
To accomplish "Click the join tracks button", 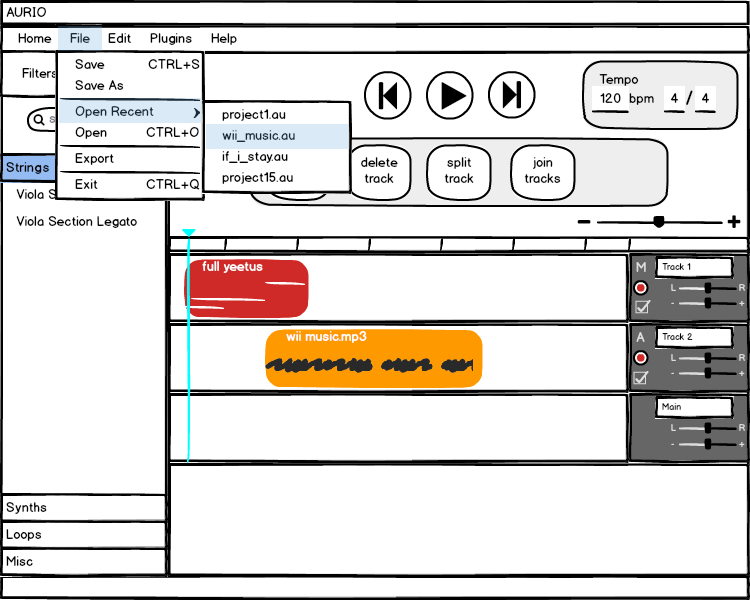I will (x=542, y=171).
